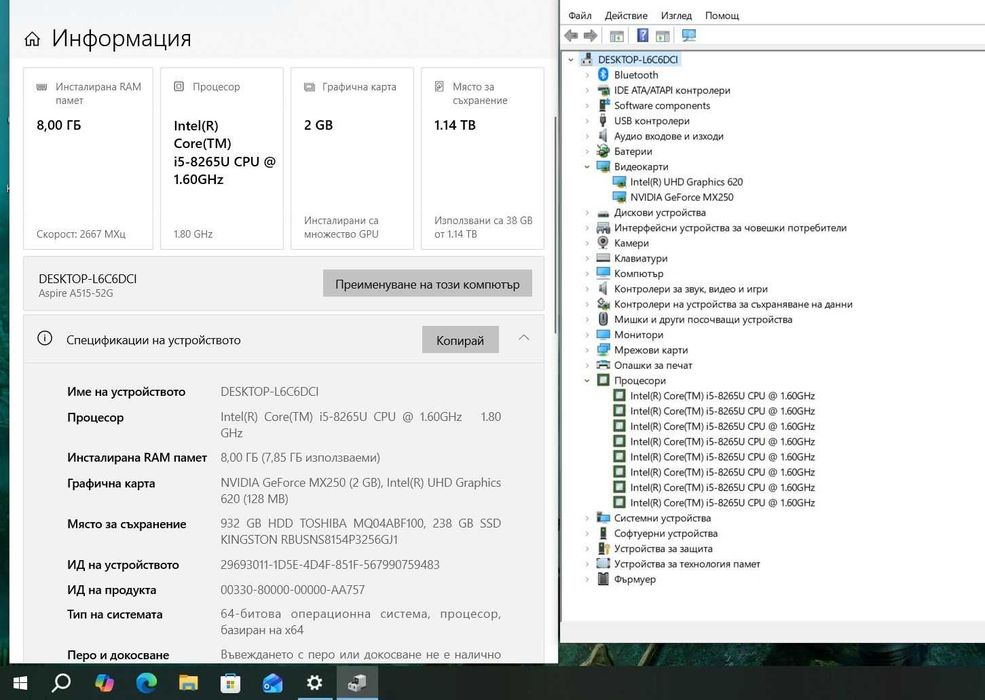This screenshot has width=985, height=700.
Task: Select the first i5-8265U processor entry
Action: [722, 396]
